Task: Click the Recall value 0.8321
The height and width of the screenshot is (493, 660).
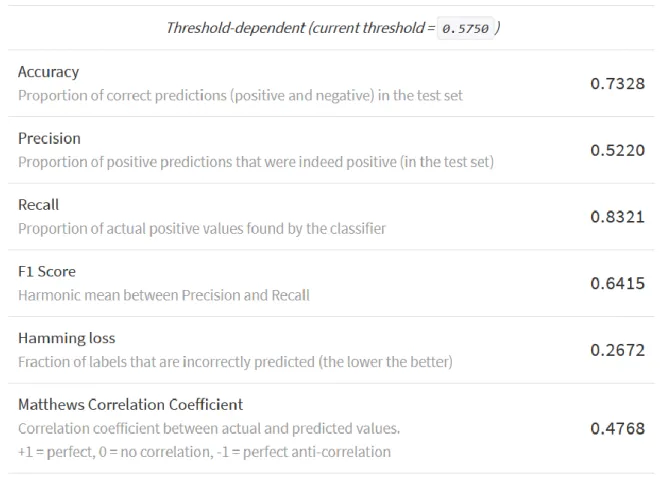Action: pos(617,216)
